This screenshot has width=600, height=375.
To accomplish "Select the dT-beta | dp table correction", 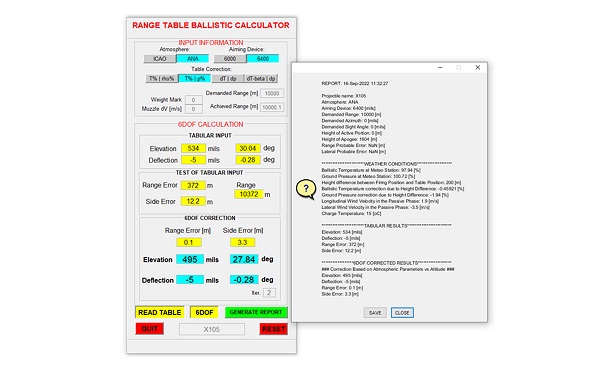I will (261, 78).
